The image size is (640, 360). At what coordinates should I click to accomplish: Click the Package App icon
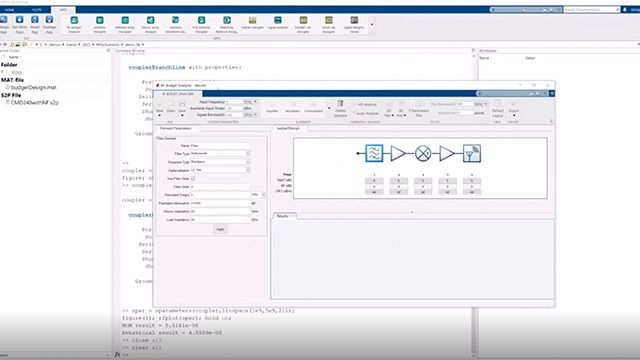click(x=49, y=24)
